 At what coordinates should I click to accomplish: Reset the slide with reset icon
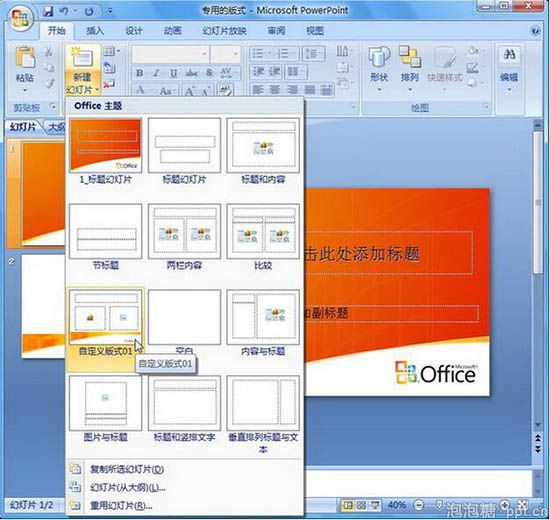click(x=109, y=68)
